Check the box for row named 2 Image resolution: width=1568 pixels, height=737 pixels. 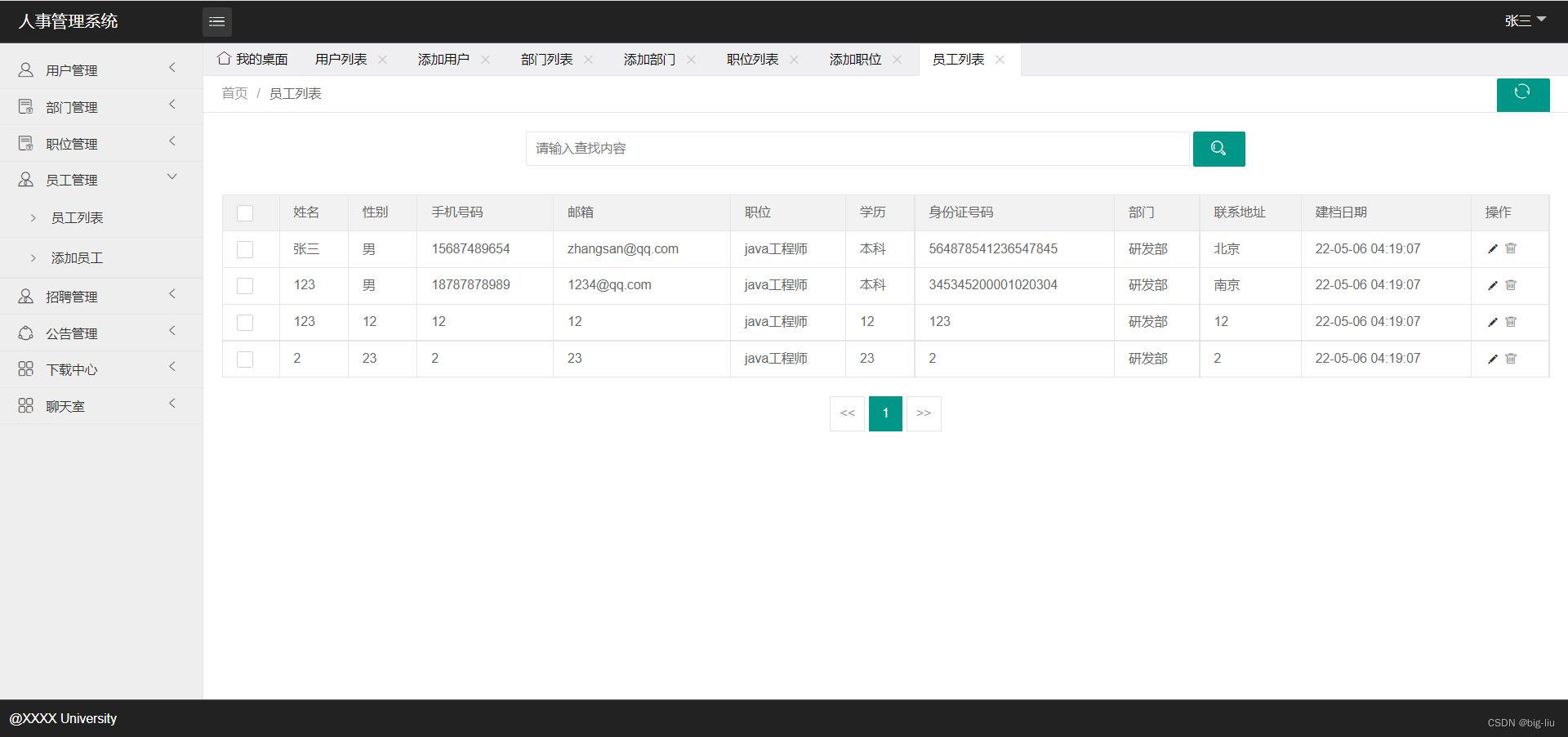(245, 360)
